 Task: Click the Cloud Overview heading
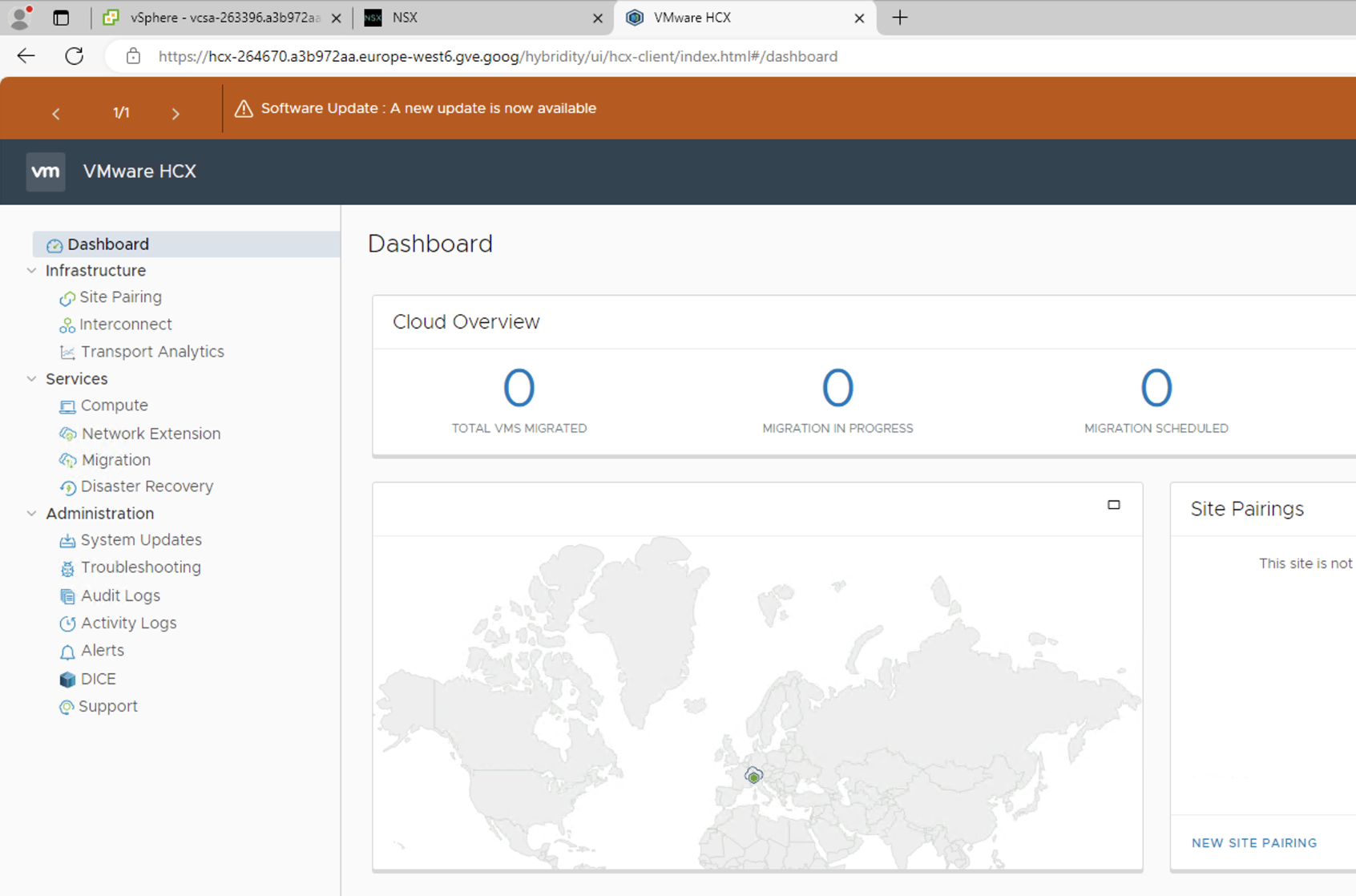click(x=466, y=322)
